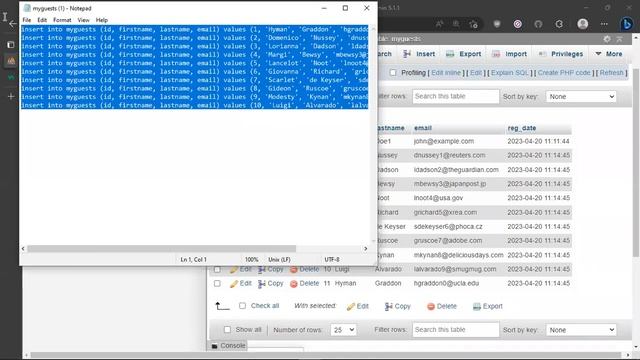Click Copy in With selected actions
640x360 pixels.
(x=398, y=306)
